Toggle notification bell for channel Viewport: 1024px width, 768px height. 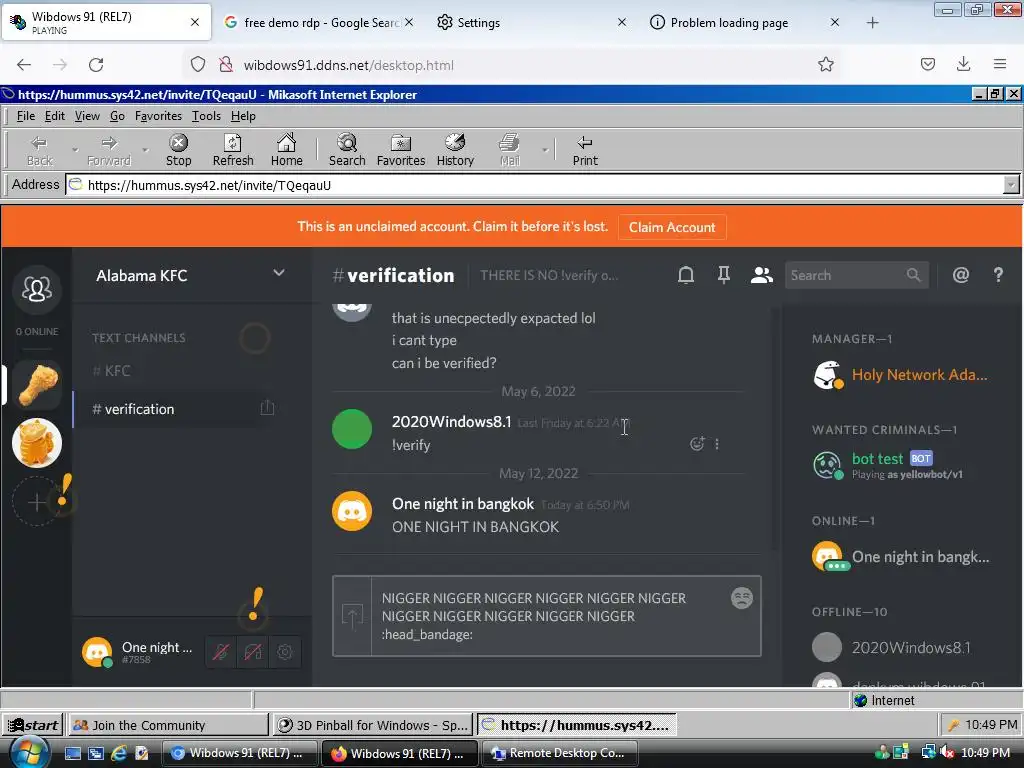pos(686,275)
